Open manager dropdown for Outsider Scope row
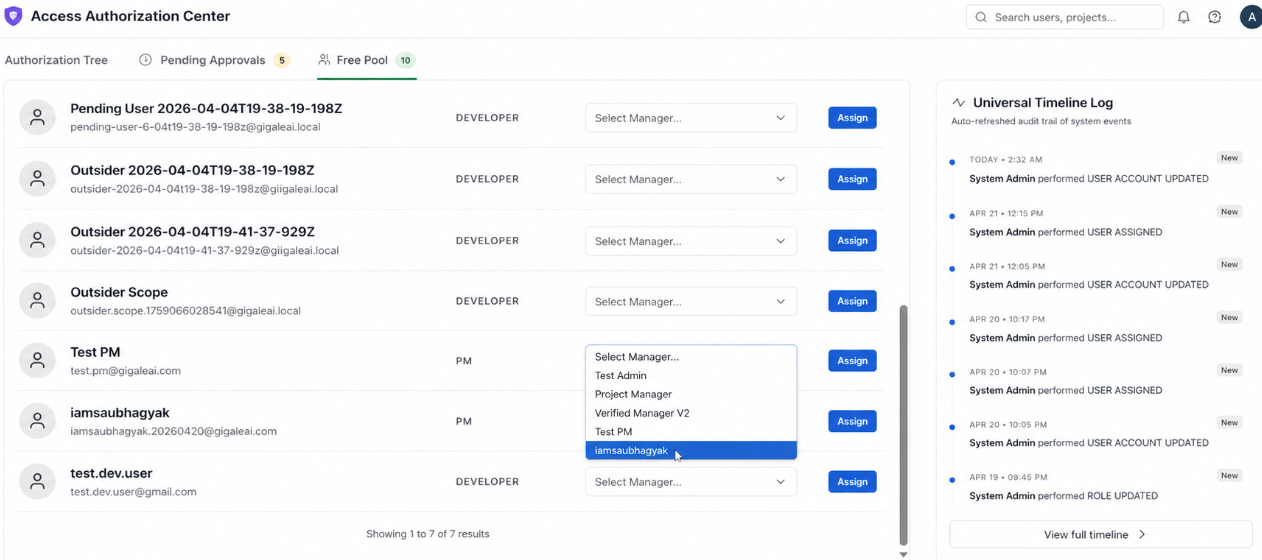1262x560 pixels. pos(691,301)
